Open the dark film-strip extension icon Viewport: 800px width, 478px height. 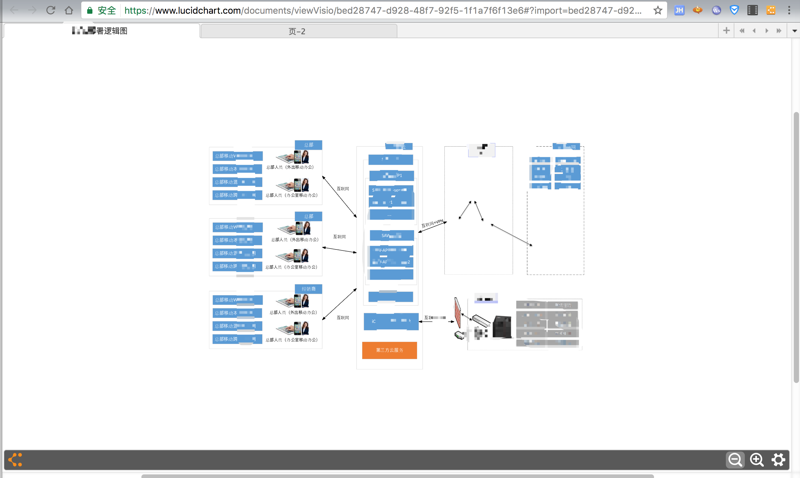pyautogui.click(x=753, y=10)
